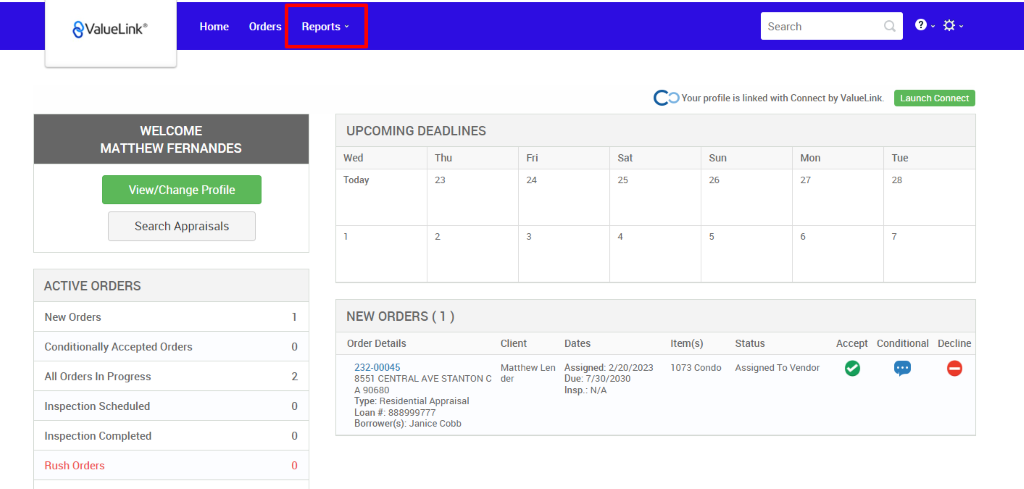Screen dimensions: 1024x489
Task: Select the Rush Orders row
Action: tap(171, 465)
